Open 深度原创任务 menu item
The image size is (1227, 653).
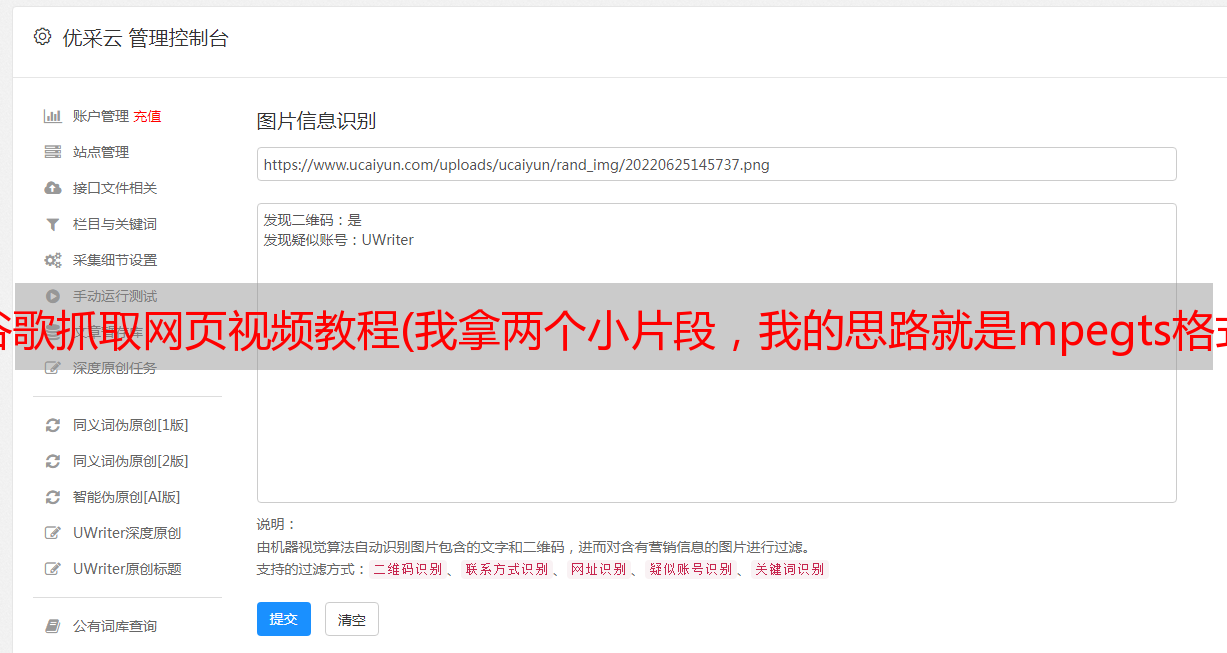coord(115,368)
